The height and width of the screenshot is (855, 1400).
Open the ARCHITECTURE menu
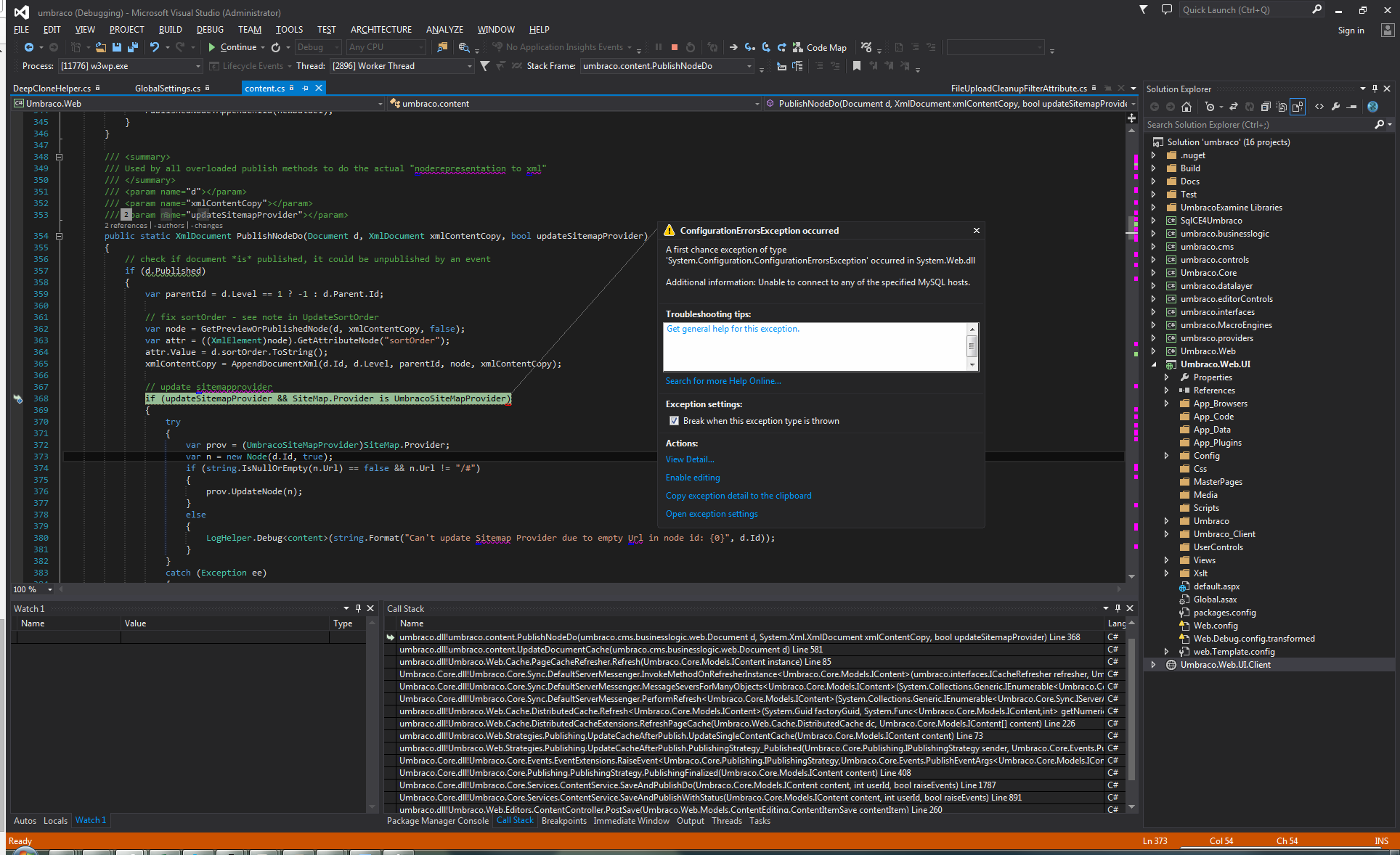click(x=381, y=30)
